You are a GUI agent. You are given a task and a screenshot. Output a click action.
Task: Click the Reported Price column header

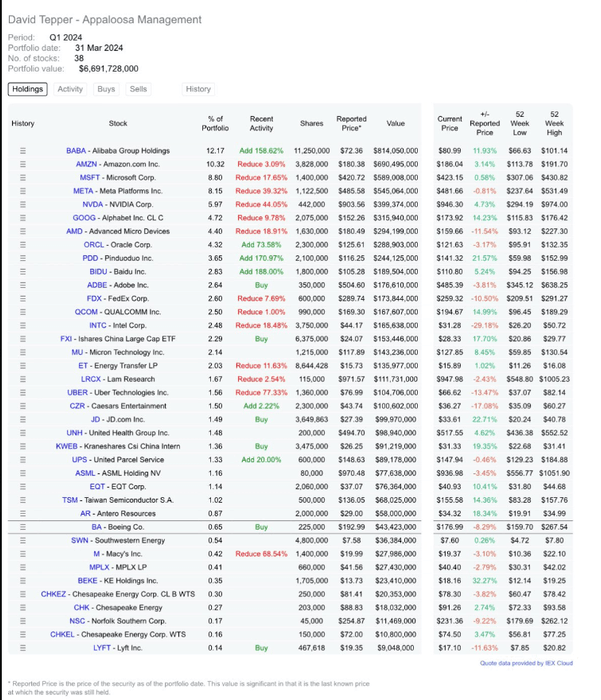point(351,124)
